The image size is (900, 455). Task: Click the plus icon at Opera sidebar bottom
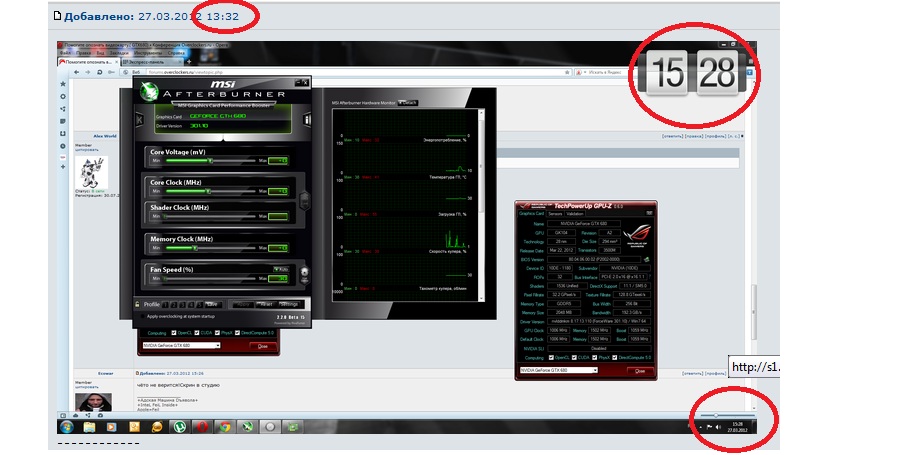[63, 167]
